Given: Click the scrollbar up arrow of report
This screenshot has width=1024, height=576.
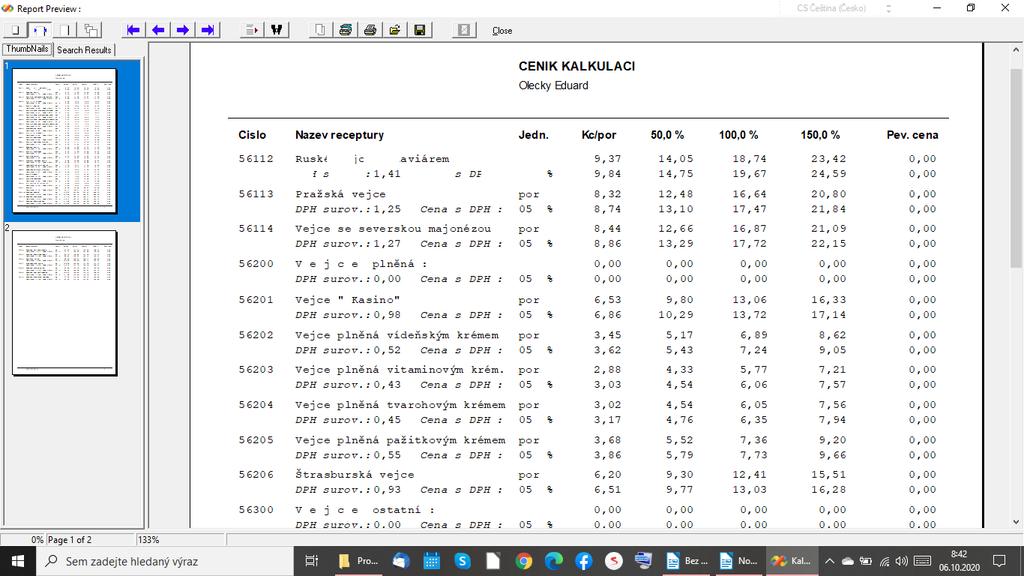Looking at the screenshot, I should [x=1016, y=50].
